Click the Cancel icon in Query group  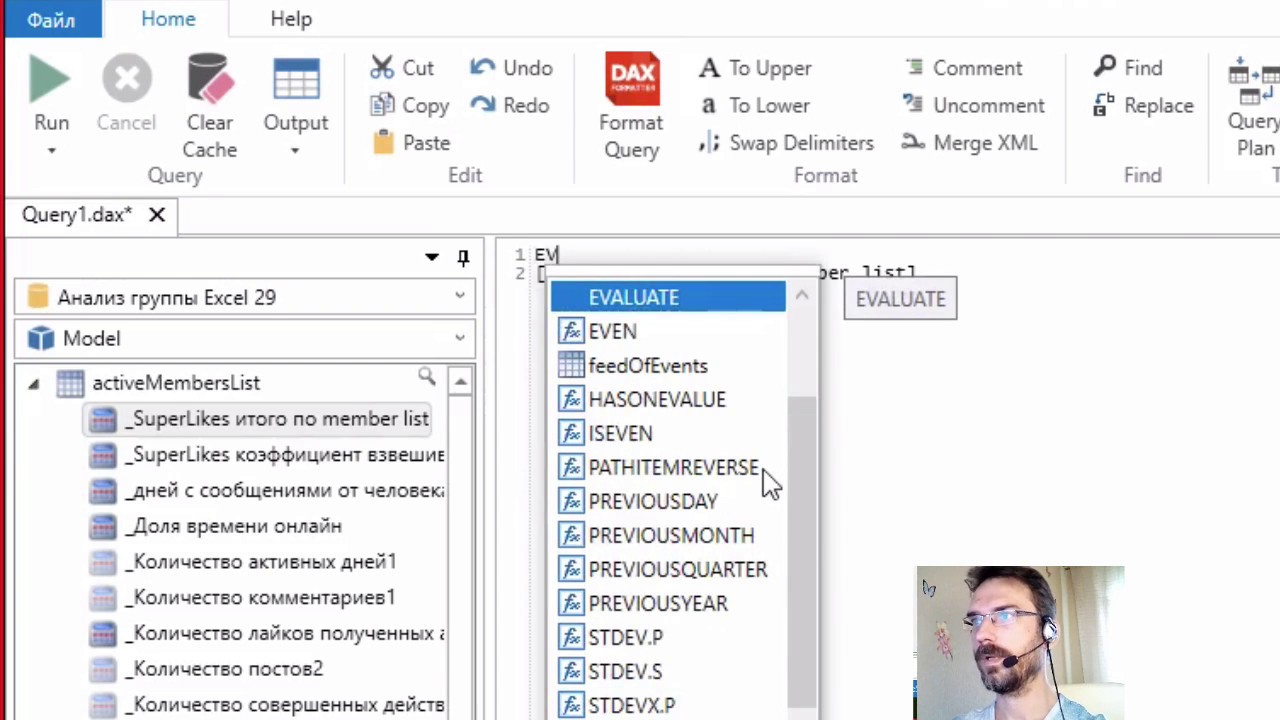[x=126, y=80]
